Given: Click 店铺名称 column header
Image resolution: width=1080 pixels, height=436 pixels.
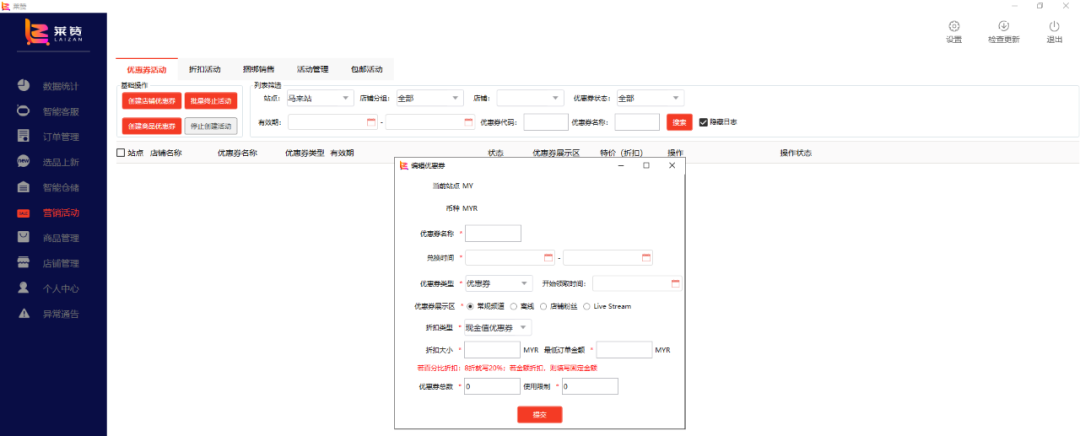Looking at the screenshot, I should pyautogui.click(x=166, y=153).
